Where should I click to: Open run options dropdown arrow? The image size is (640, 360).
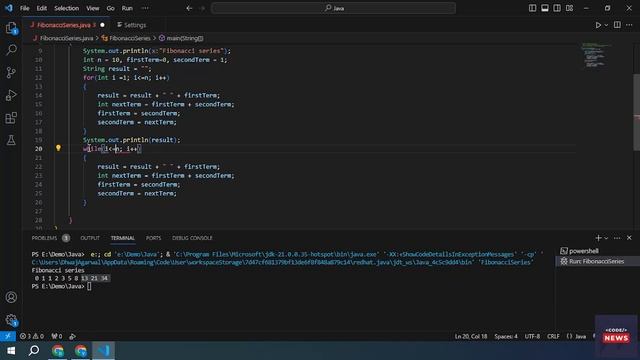click(606, 25)
